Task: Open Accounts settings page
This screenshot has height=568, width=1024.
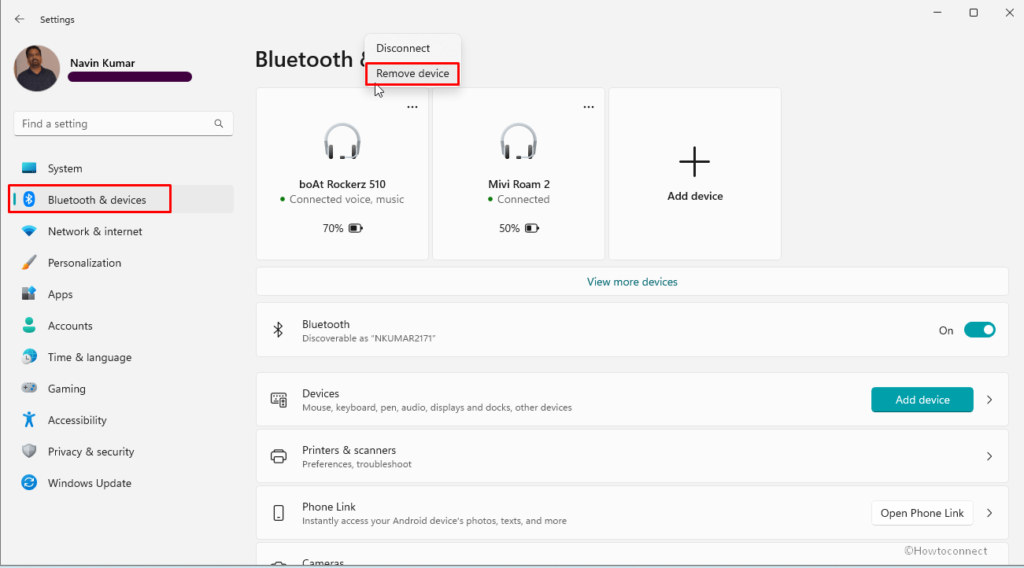Action: pos(123,325)
